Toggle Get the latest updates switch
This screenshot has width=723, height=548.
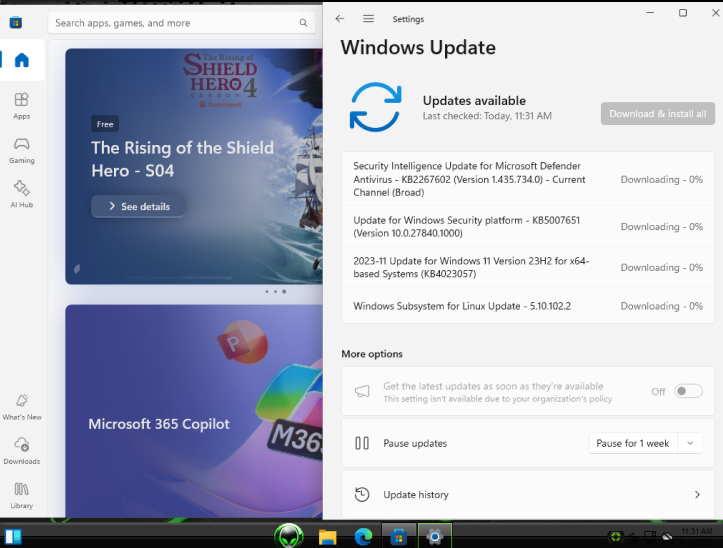[688, 391]
